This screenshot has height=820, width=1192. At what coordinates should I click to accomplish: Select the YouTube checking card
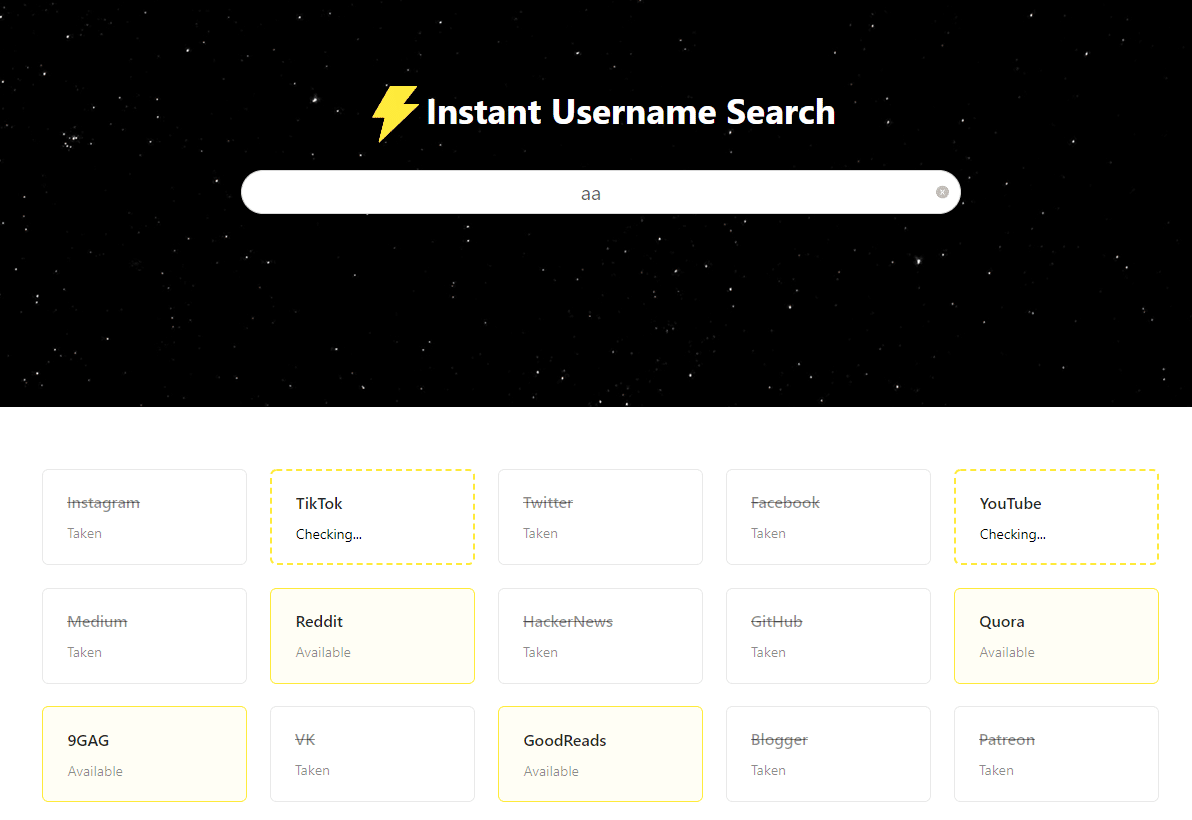click(1056, 517)
